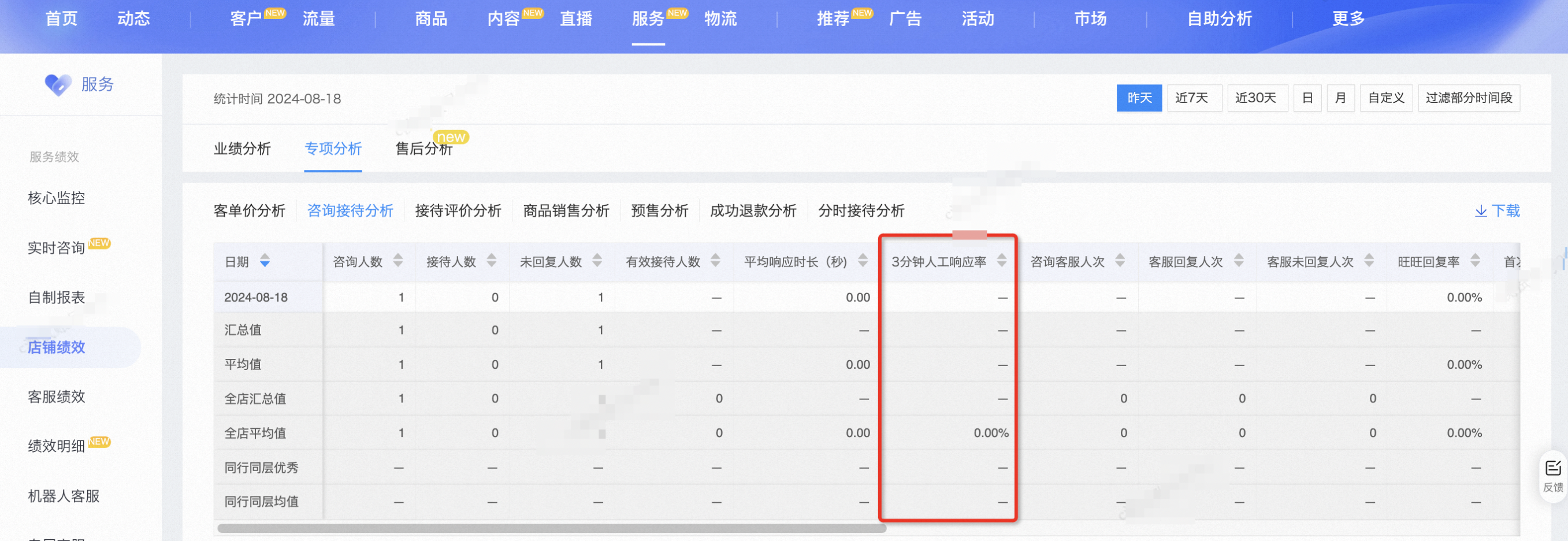Viewport: 1568px width, 541px height.
Task: Open 内容 in top navigation
Action: (x=503, y=19)
